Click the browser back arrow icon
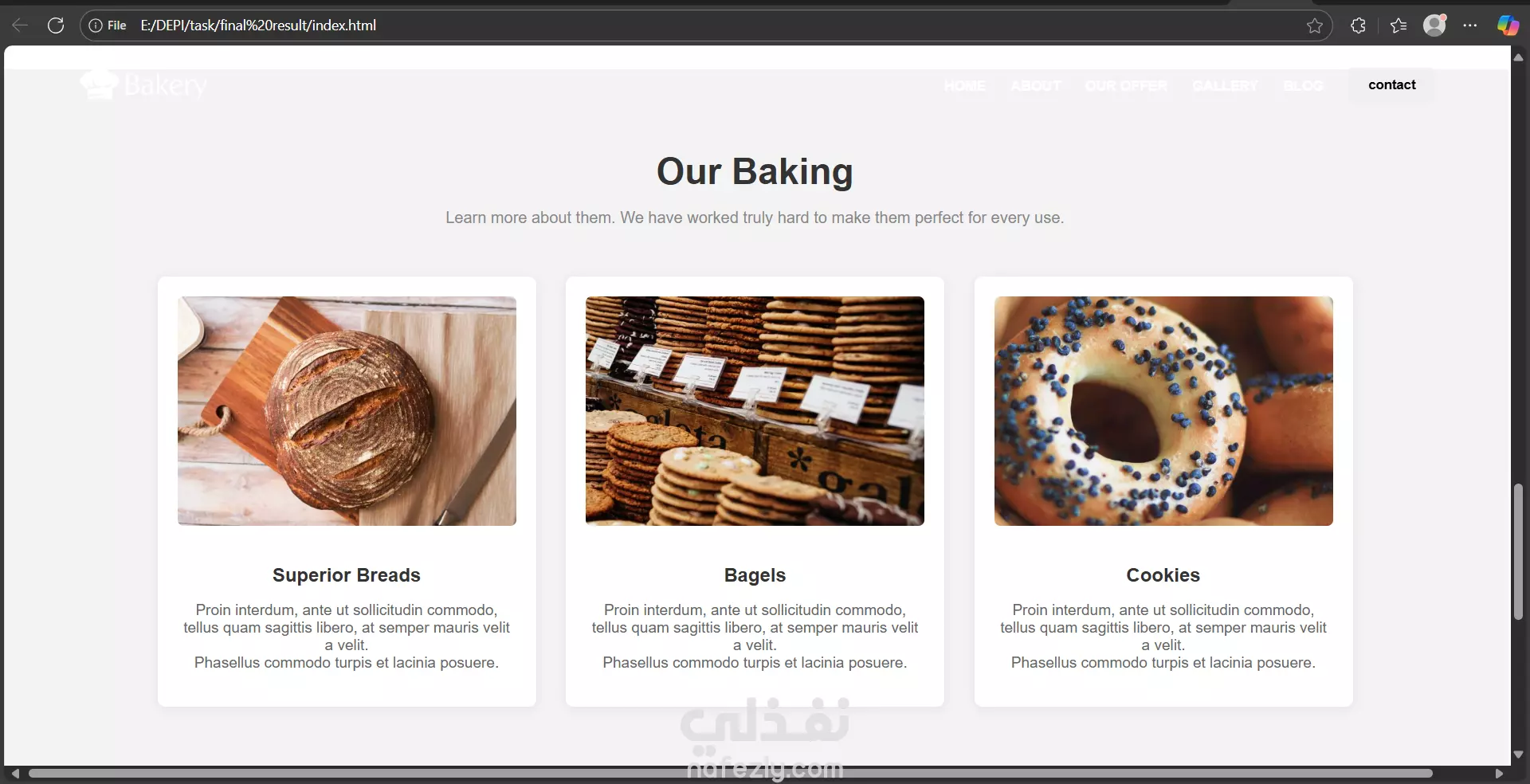 pos(20,25)
